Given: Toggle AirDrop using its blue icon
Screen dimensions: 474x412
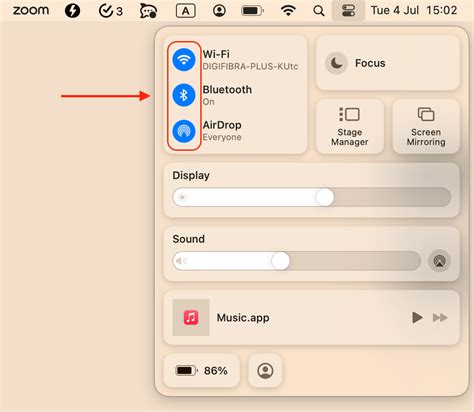Looking at the screenshot, I should pos(184,131).
